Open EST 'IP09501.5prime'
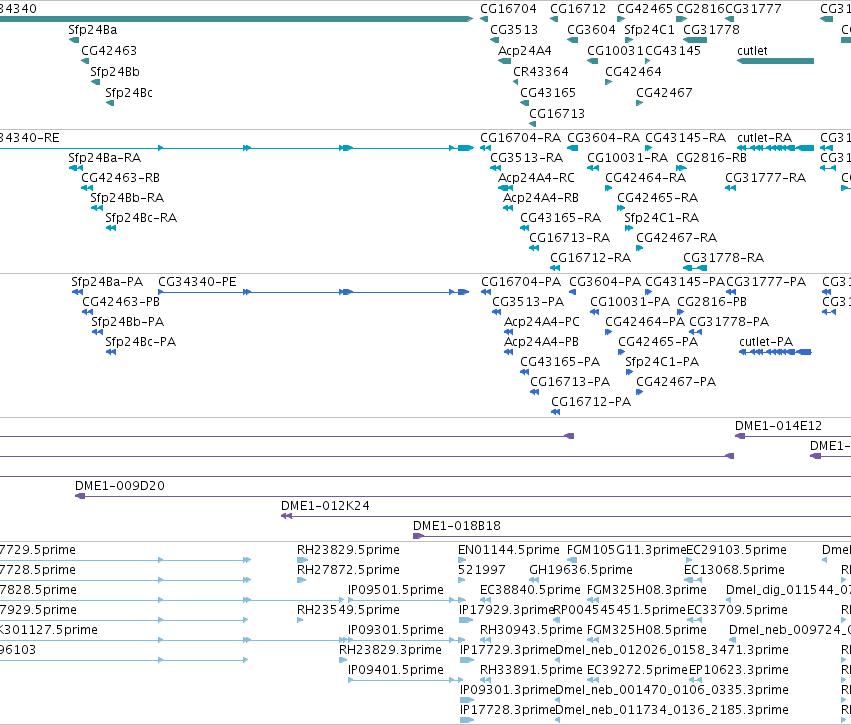This screenshot has height=725, width=851. point(396,590)
